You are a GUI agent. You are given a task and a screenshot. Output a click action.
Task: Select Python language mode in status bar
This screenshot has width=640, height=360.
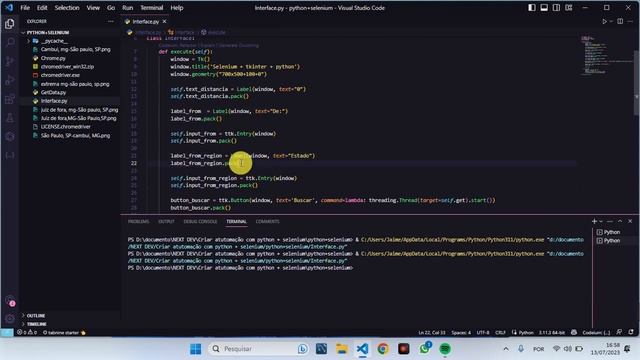coord(526,333)
